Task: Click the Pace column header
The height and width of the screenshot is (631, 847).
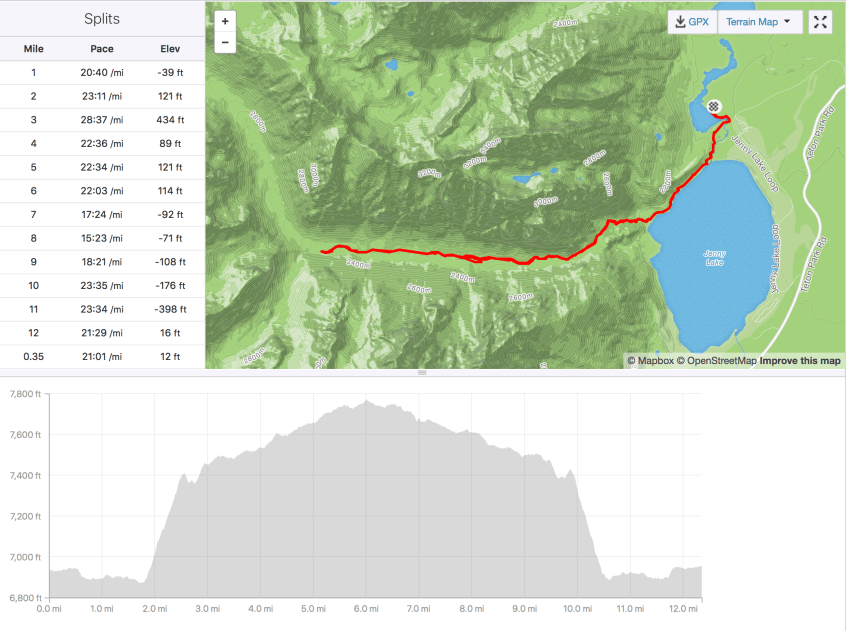Action: pyautogui.click(x=102, y=48)
